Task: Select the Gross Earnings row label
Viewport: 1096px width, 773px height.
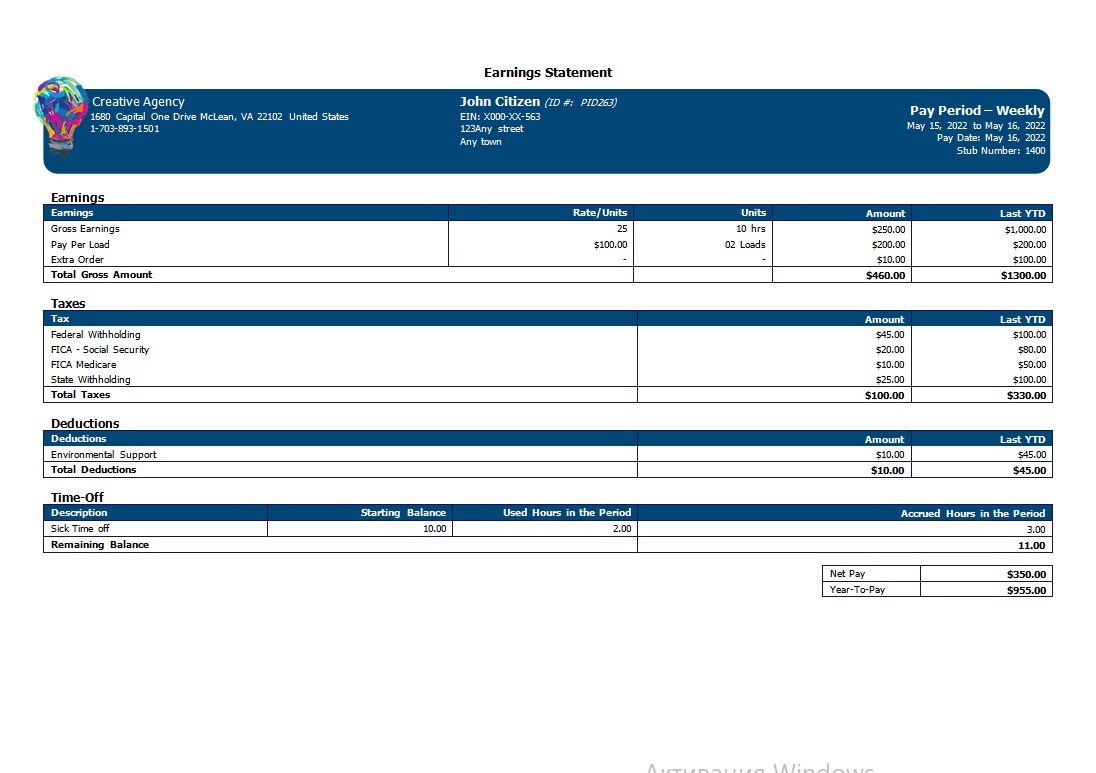Action: tap(85, 229)
